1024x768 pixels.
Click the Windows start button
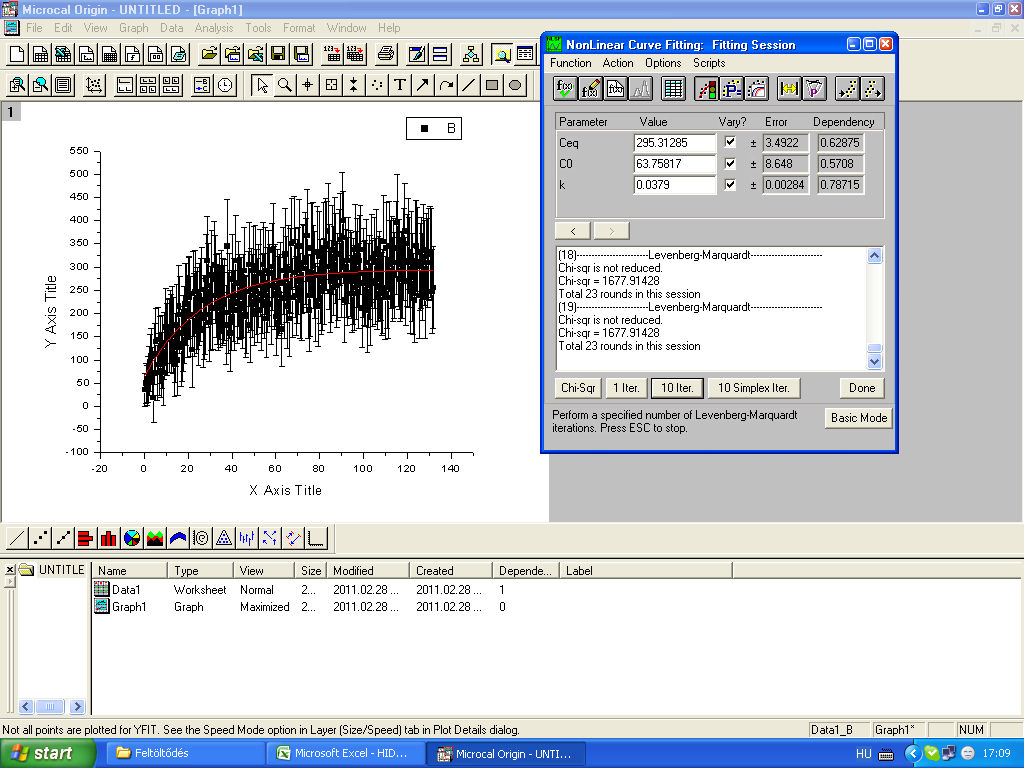(x=47, y=754)
